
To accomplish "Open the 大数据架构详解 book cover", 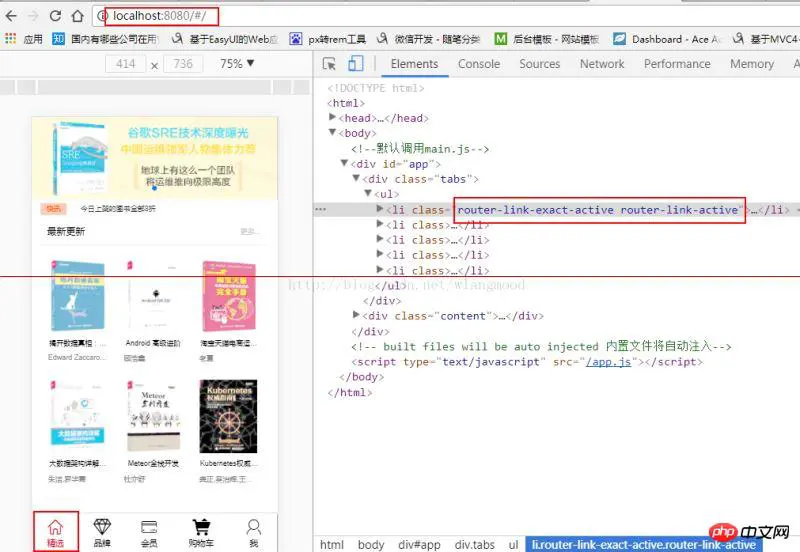I will [77, 414].
